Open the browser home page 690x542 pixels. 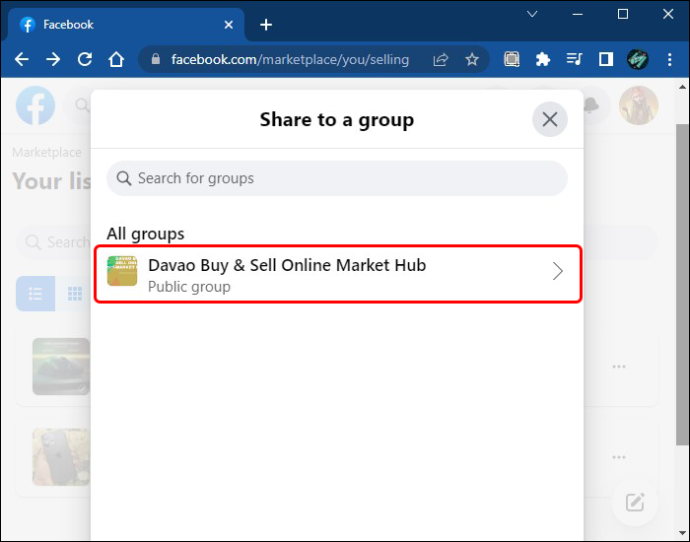coord(116,59)
